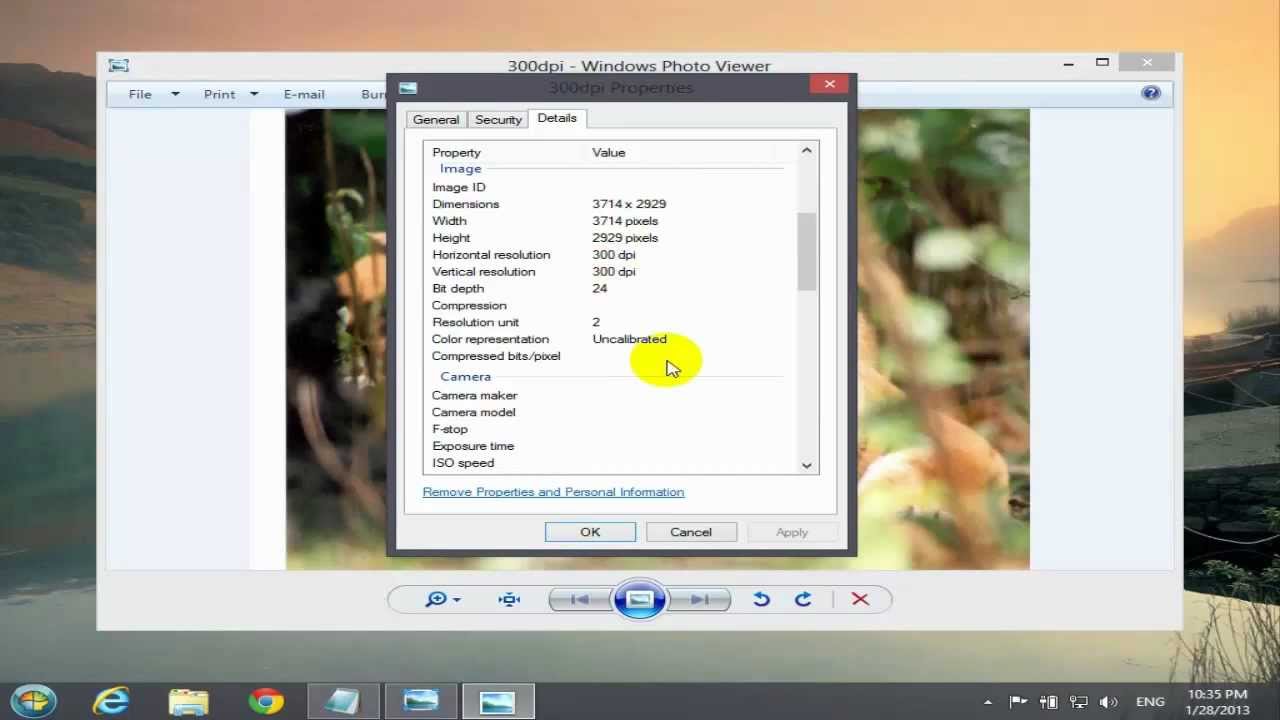Select the Width property row
The width and height of the screenshot is (1280, 720).
(609, 221)
